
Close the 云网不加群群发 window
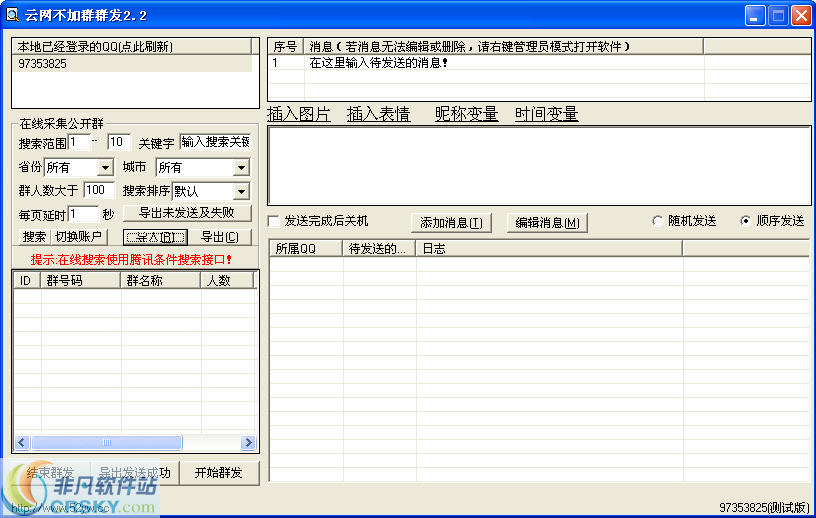pyautogui.click(x=801, y=16)
